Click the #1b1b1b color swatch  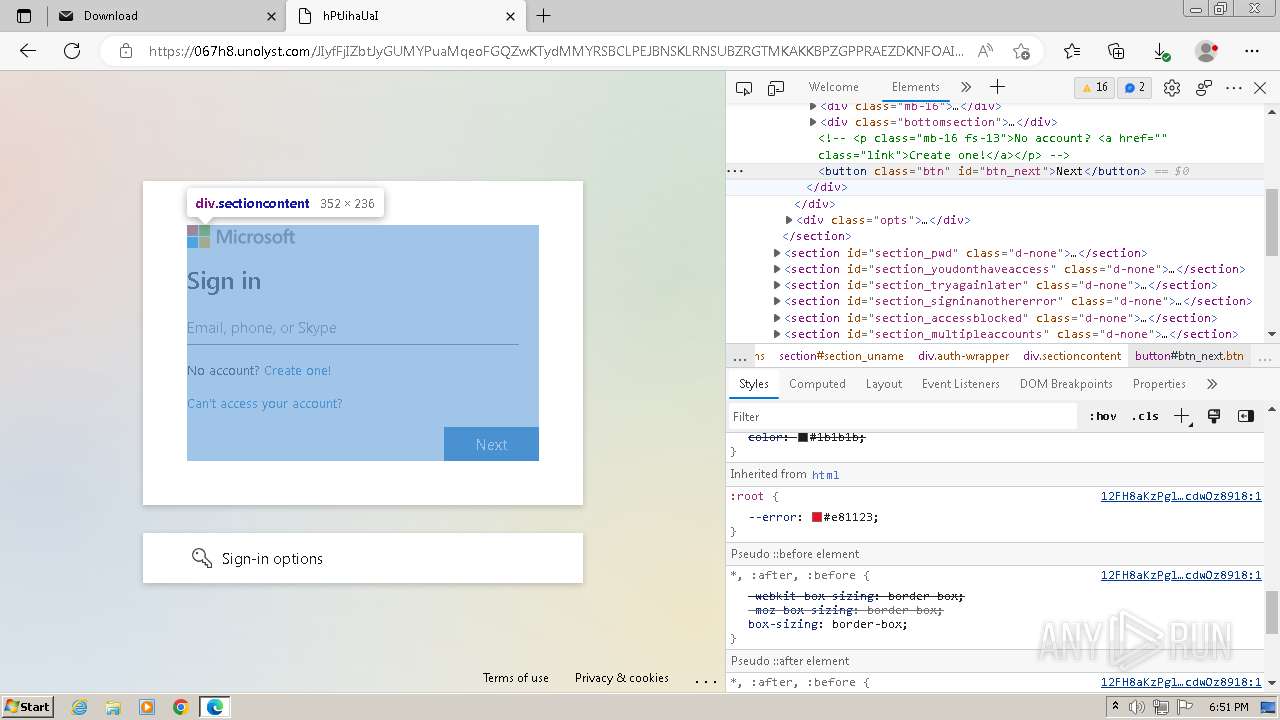click(802, 437)
